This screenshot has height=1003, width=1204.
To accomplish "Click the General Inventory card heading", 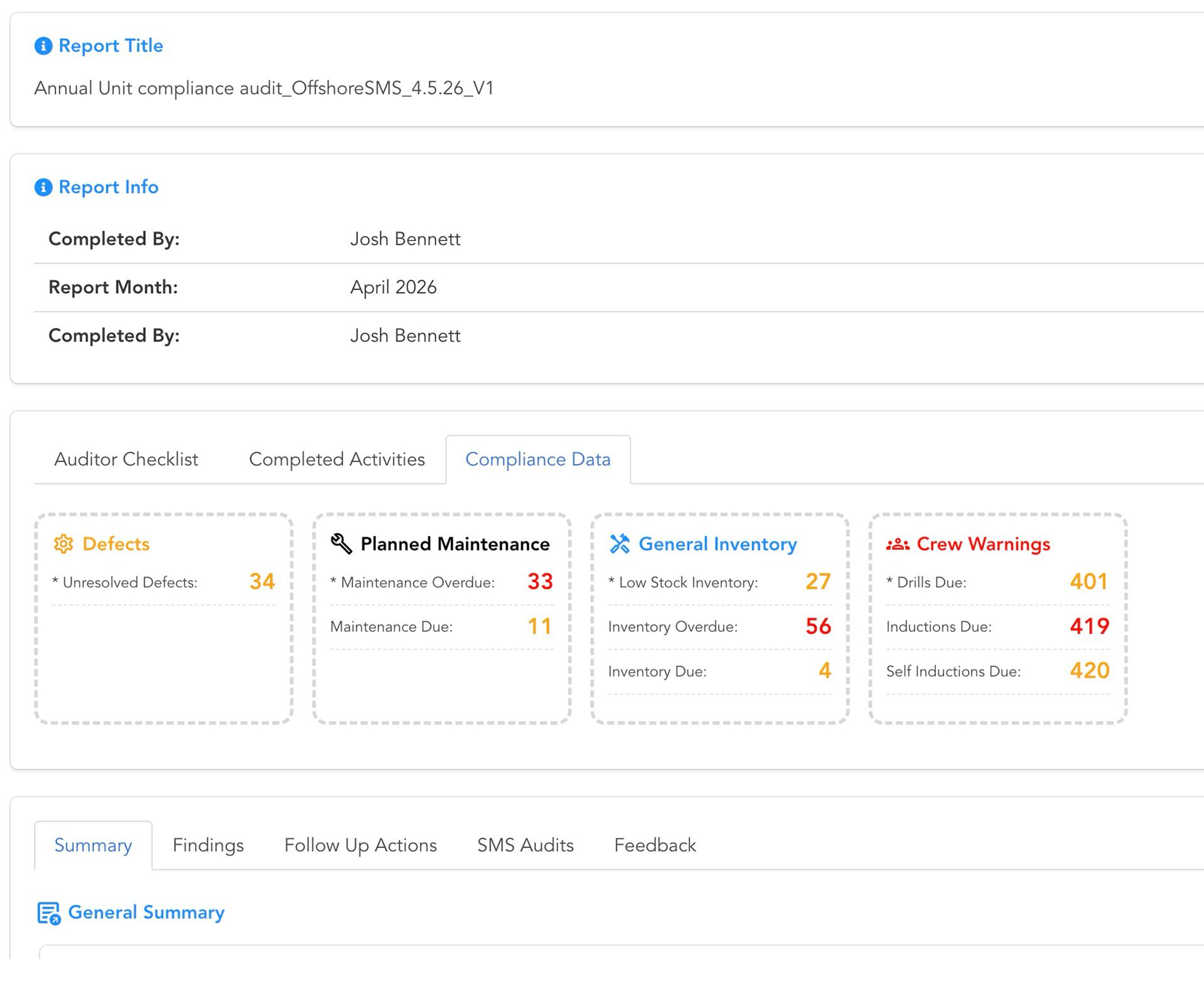I will pyautogui.click(x=718, y=544).
